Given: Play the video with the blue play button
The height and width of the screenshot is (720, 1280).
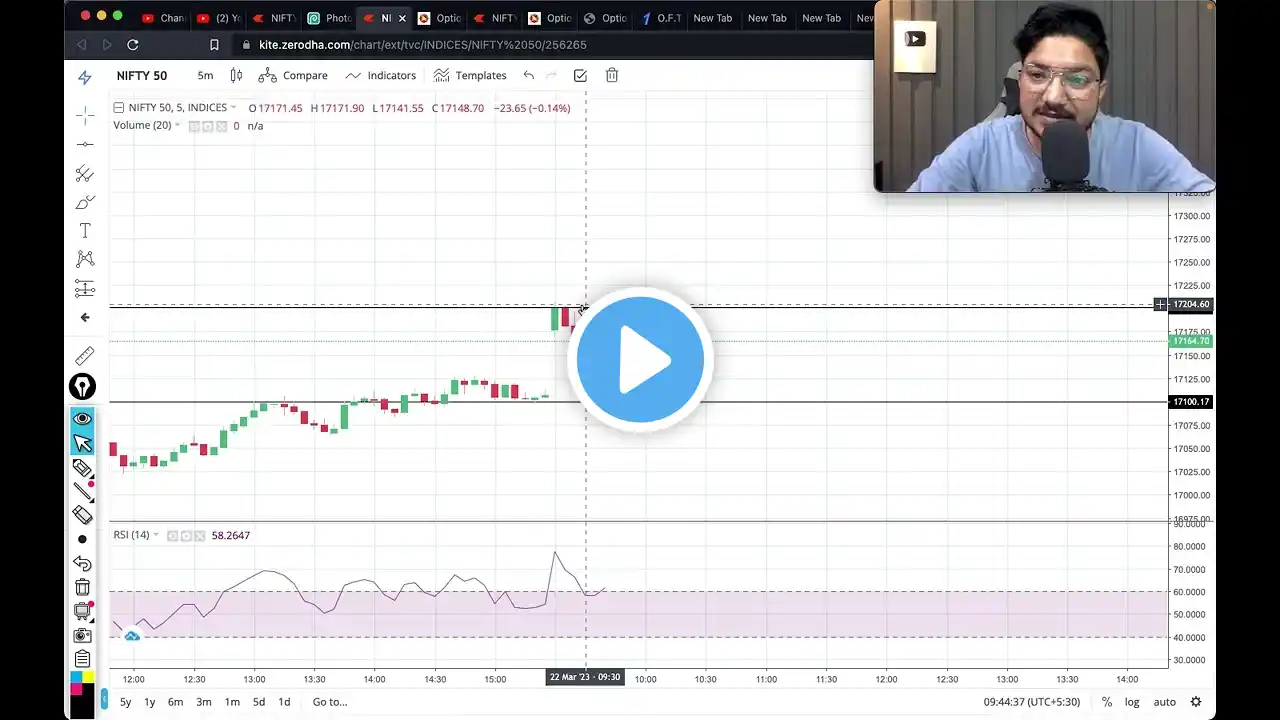Looking at the screenshot, I should (x=640, y=360).
